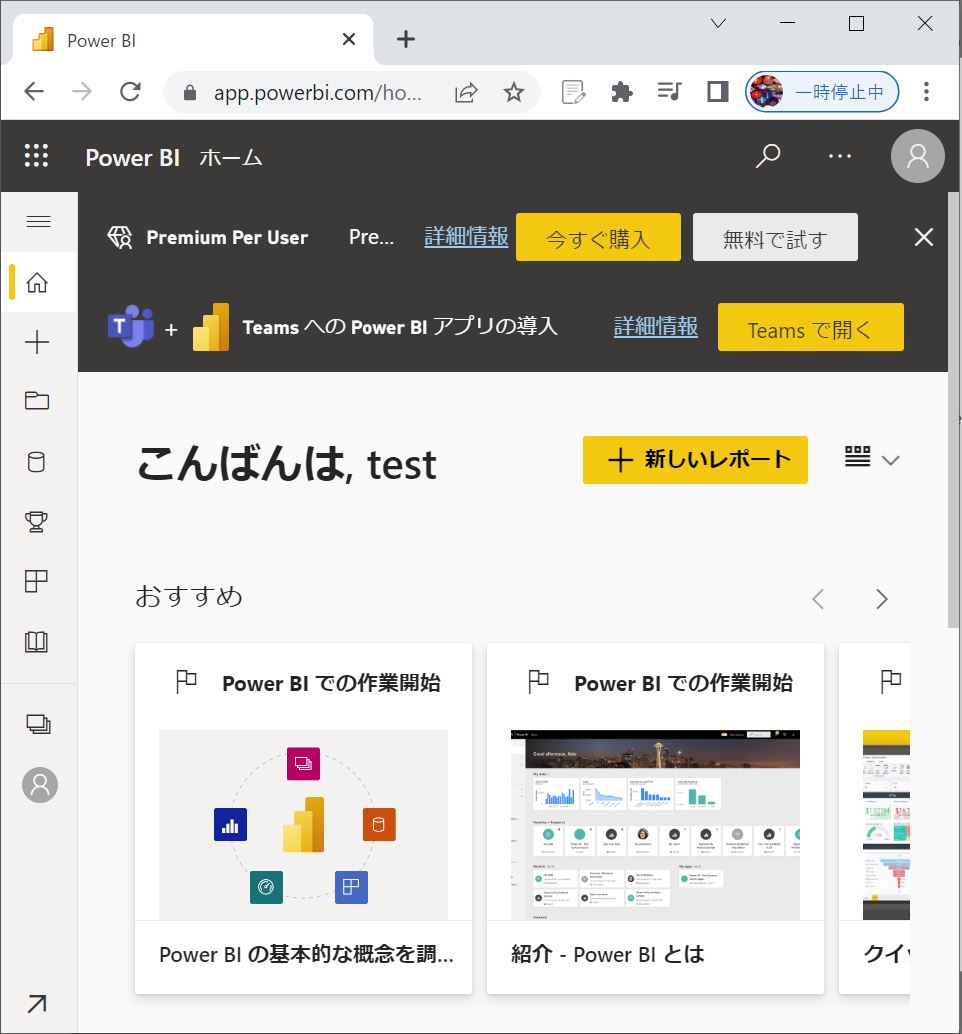The height and width of the screenshot is (1034, 962).
Task: Open Browse folder icon in sidebar
Action: (37, 401)
